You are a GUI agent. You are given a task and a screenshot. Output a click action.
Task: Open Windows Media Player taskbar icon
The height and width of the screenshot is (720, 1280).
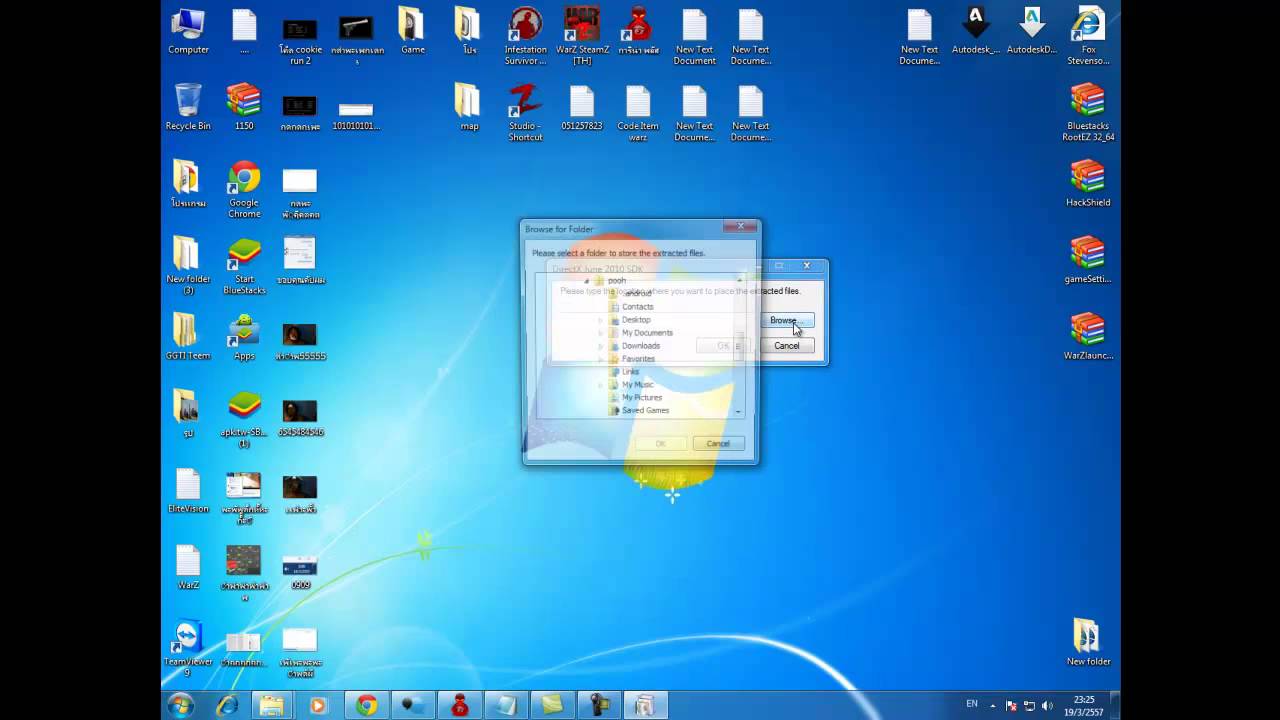(x=318, y=705)
